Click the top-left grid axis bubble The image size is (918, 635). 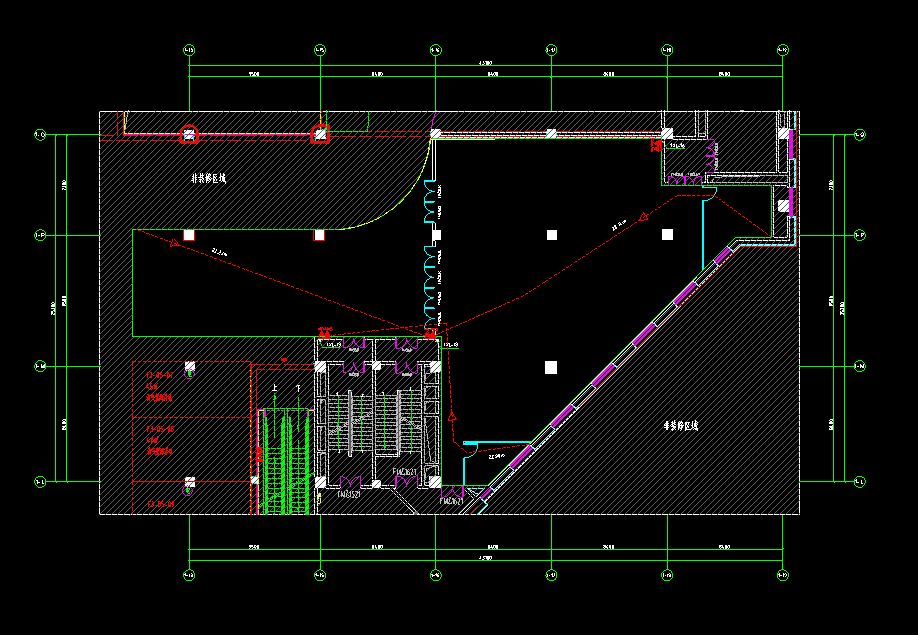click(x=190, y=49)
